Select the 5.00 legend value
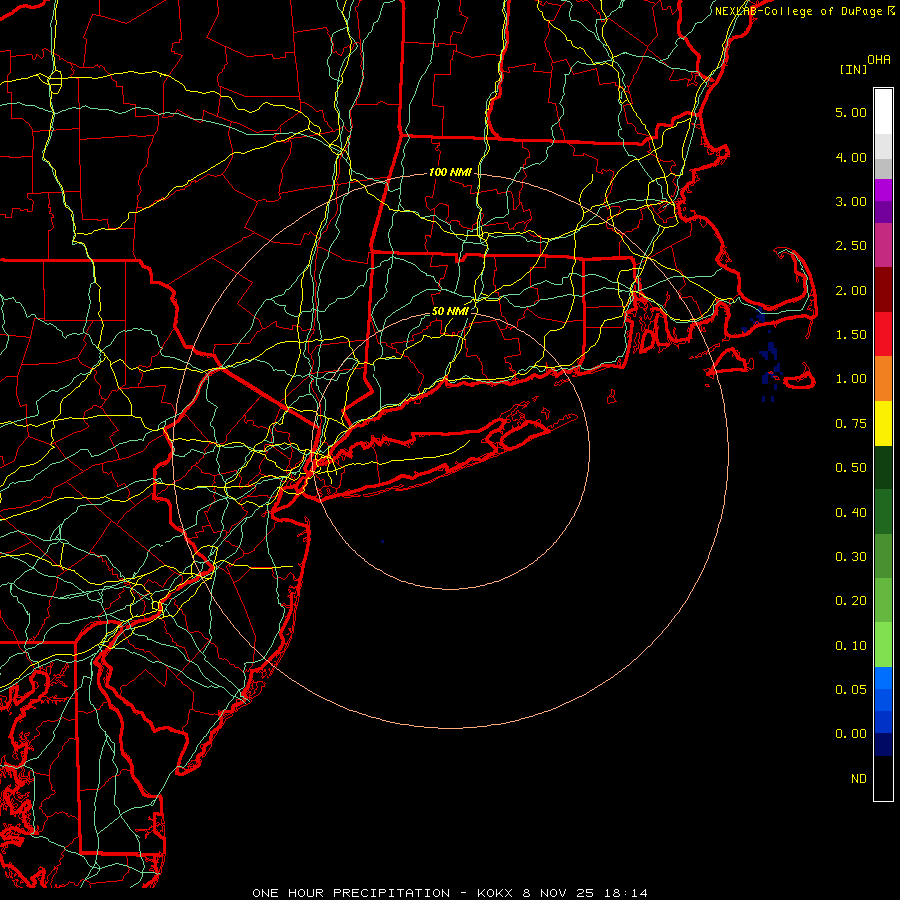Screen dimensions: 900x900 851,112
